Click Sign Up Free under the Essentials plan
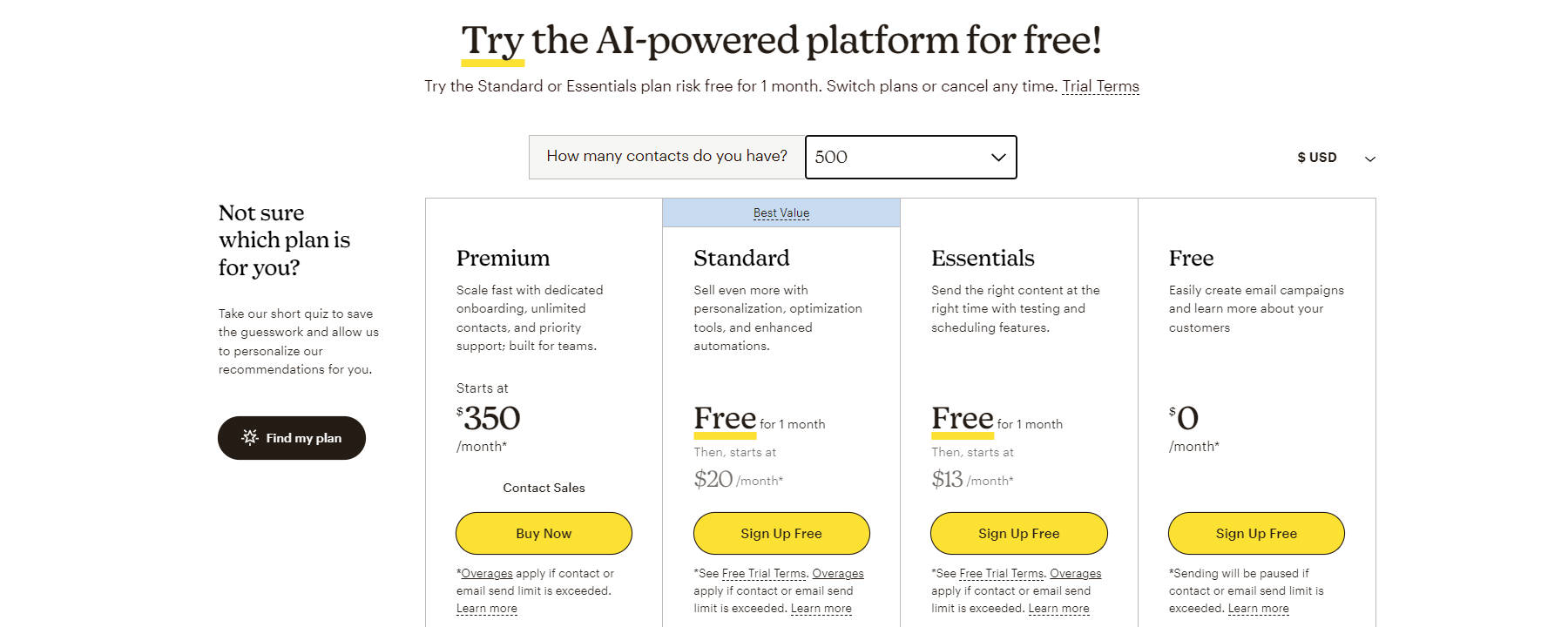The height and width of the screenshot is (627, 1568). pos(1018,533)
